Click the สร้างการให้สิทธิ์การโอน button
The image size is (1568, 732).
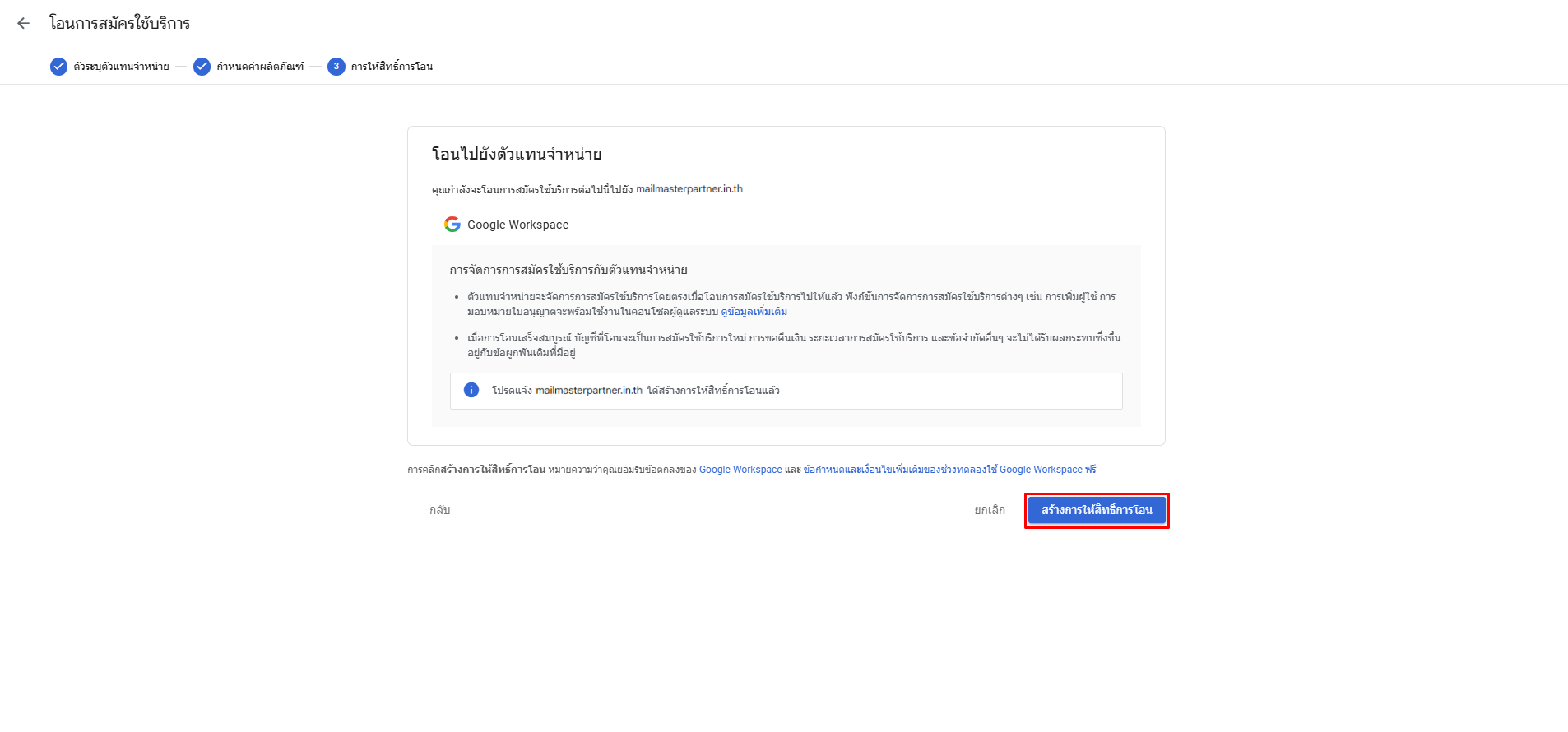point(1097,510)
